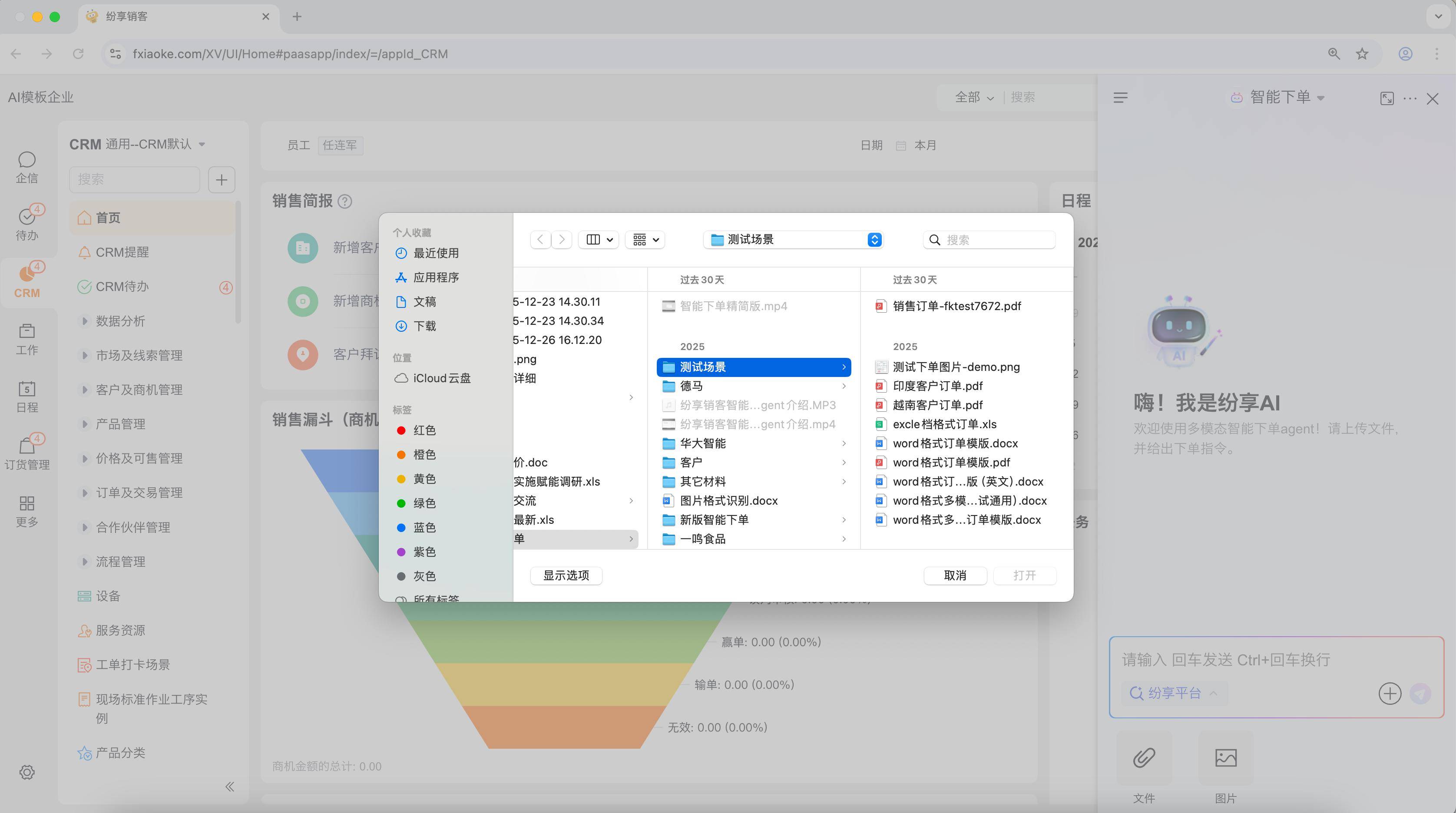Click the 显示选项 button
This screenshot has height=813, width=1456.
(x=566, y=575)
